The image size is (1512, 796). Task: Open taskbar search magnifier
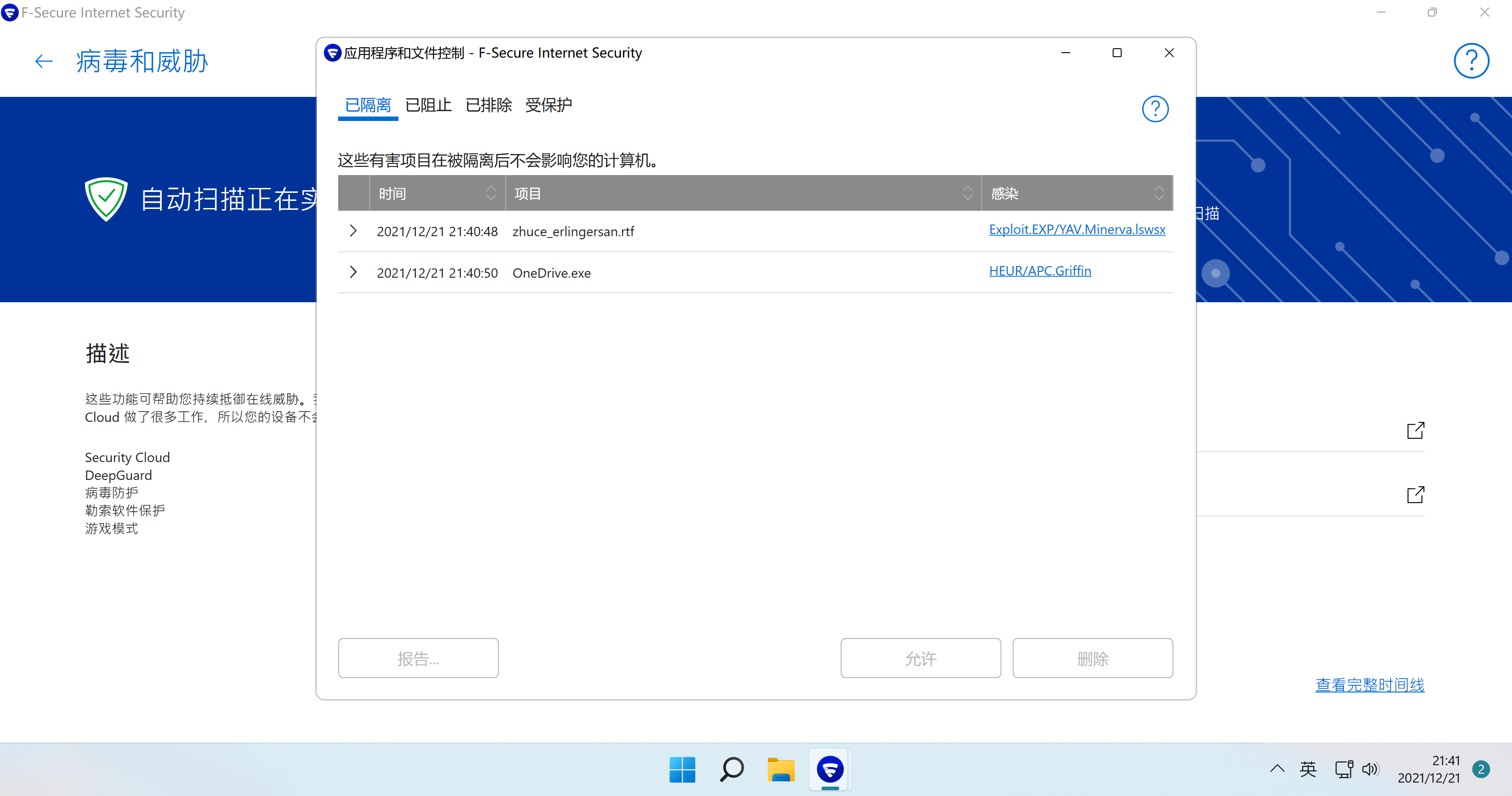731,769
